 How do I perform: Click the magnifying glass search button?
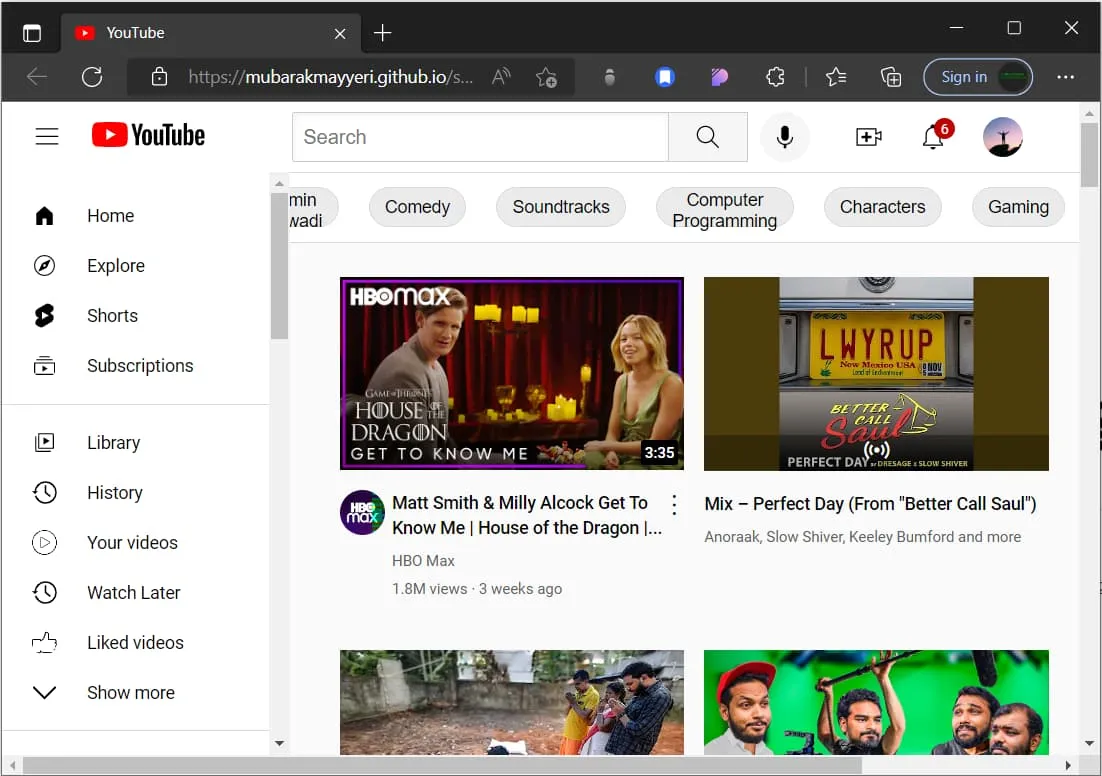pyautogui.click(x=707, y=137)
